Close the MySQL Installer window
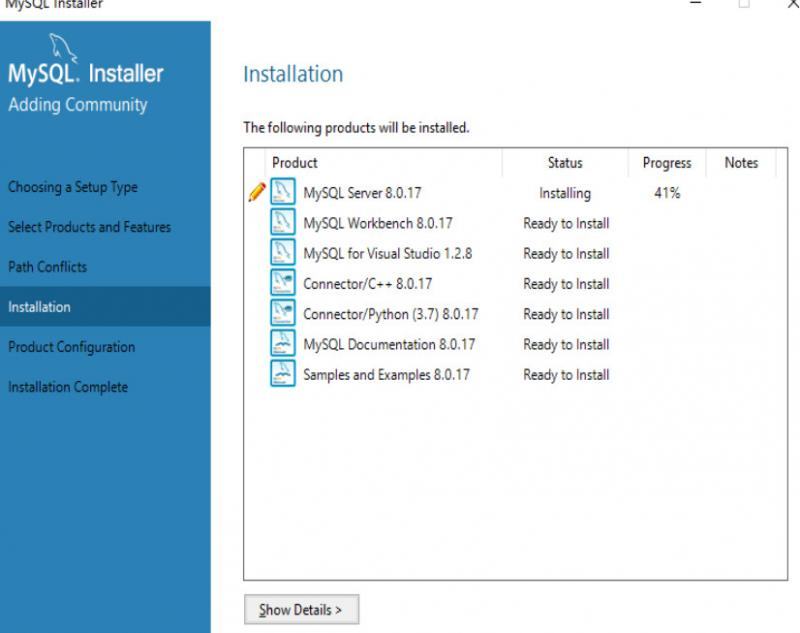The image size is (800, 633). tap(793, 3)
